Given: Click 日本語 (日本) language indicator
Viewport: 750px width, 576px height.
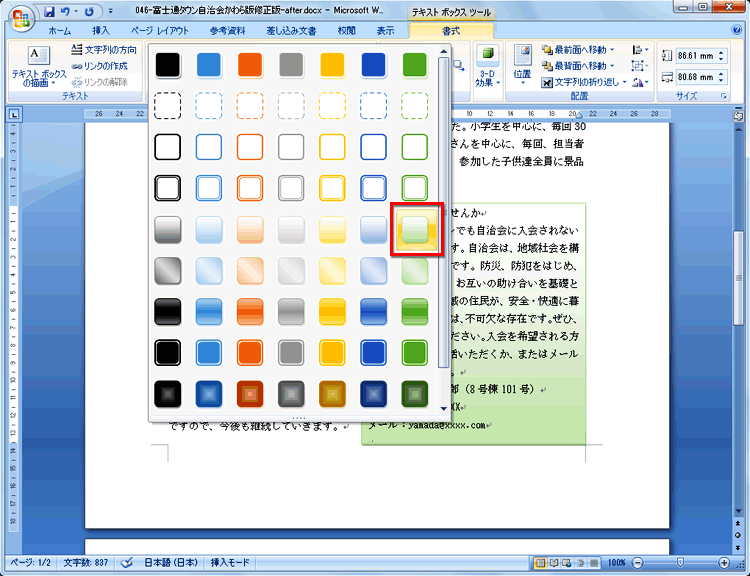Looking at the screenshot, I should [171, 563].
